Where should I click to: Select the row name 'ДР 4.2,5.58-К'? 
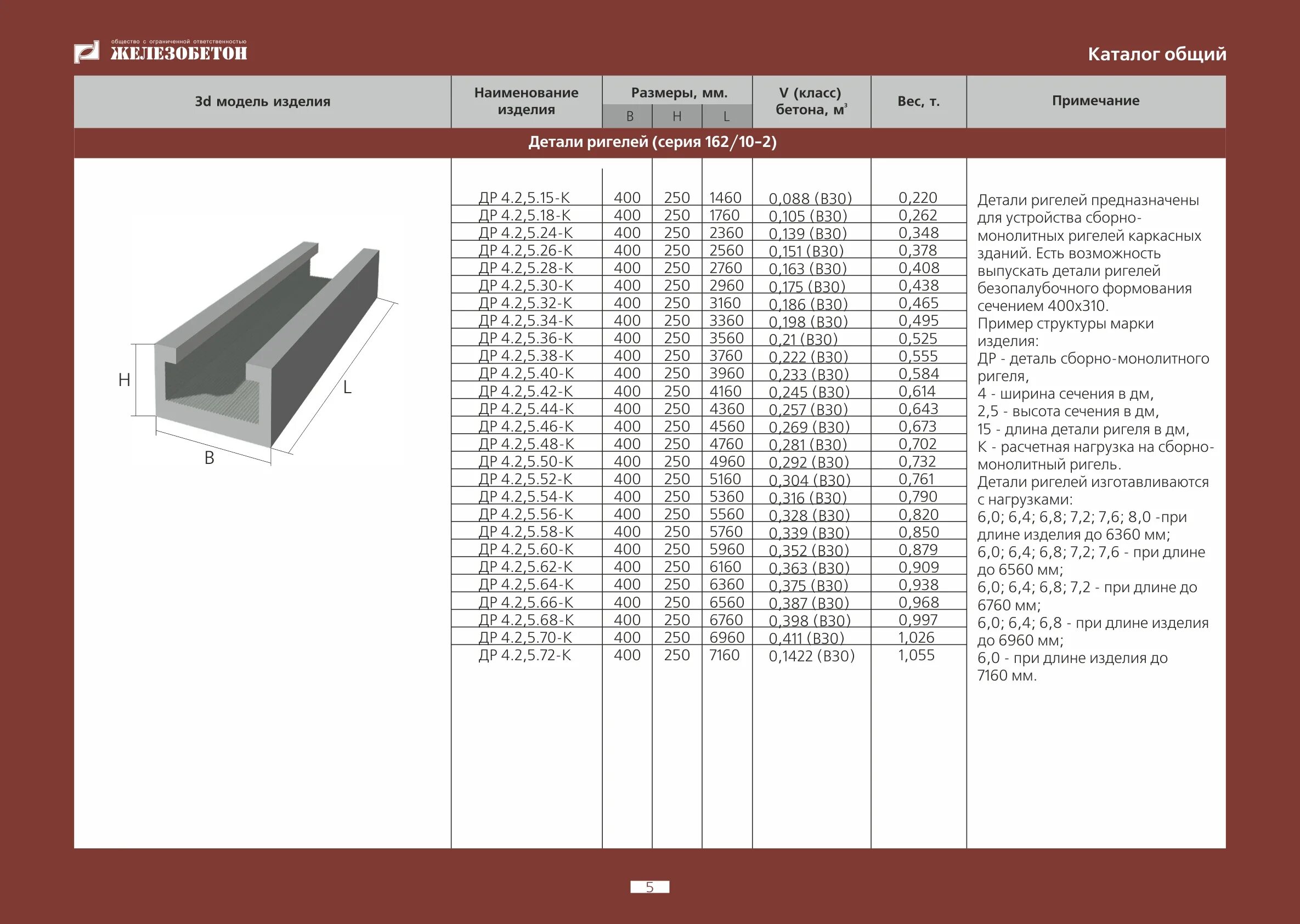coord(525,532)
